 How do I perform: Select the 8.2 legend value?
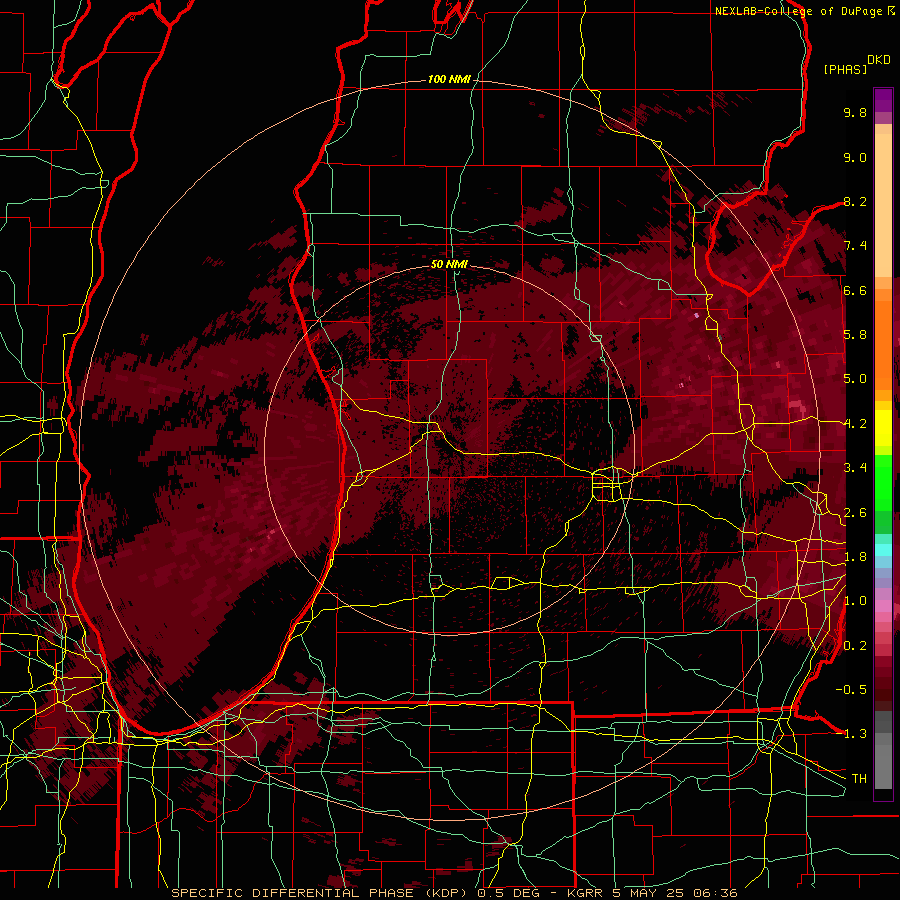[855, 201]
